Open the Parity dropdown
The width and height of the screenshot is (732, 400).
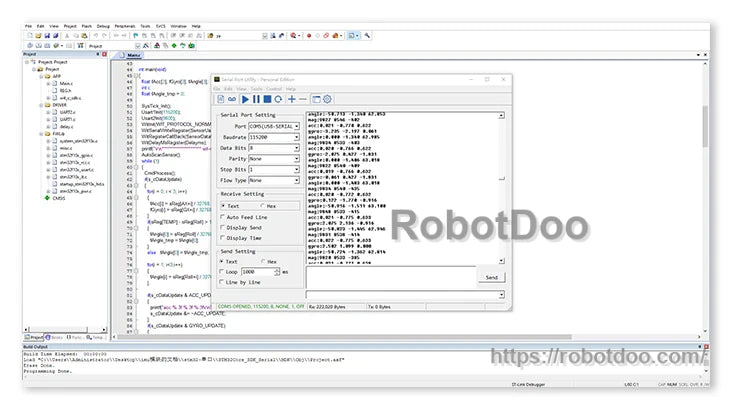click(x=274, y=159)
